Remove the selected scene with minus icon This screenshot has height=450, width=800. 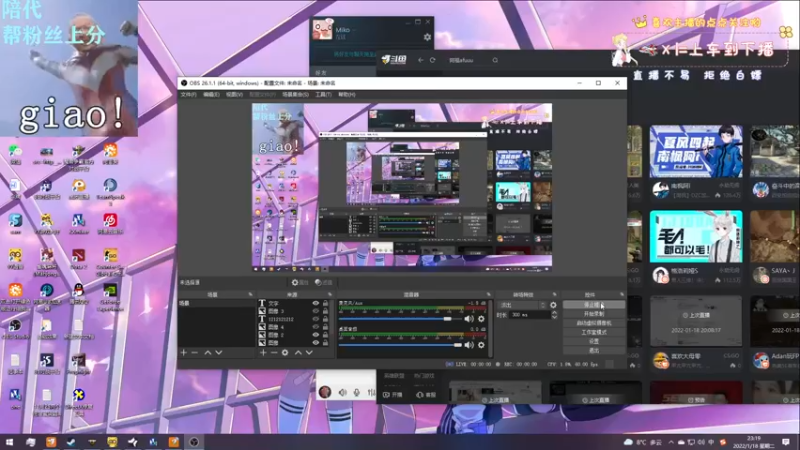tap(194, 353)
